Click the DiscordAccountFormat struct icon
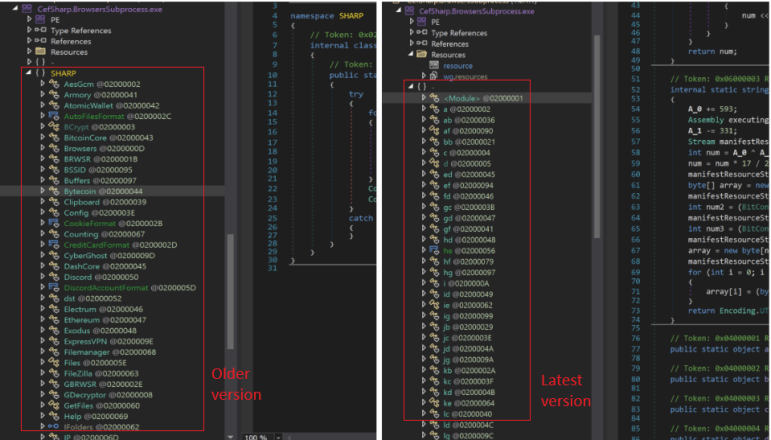The width and height of the screenshot is (771, 440). coord(54,288)
